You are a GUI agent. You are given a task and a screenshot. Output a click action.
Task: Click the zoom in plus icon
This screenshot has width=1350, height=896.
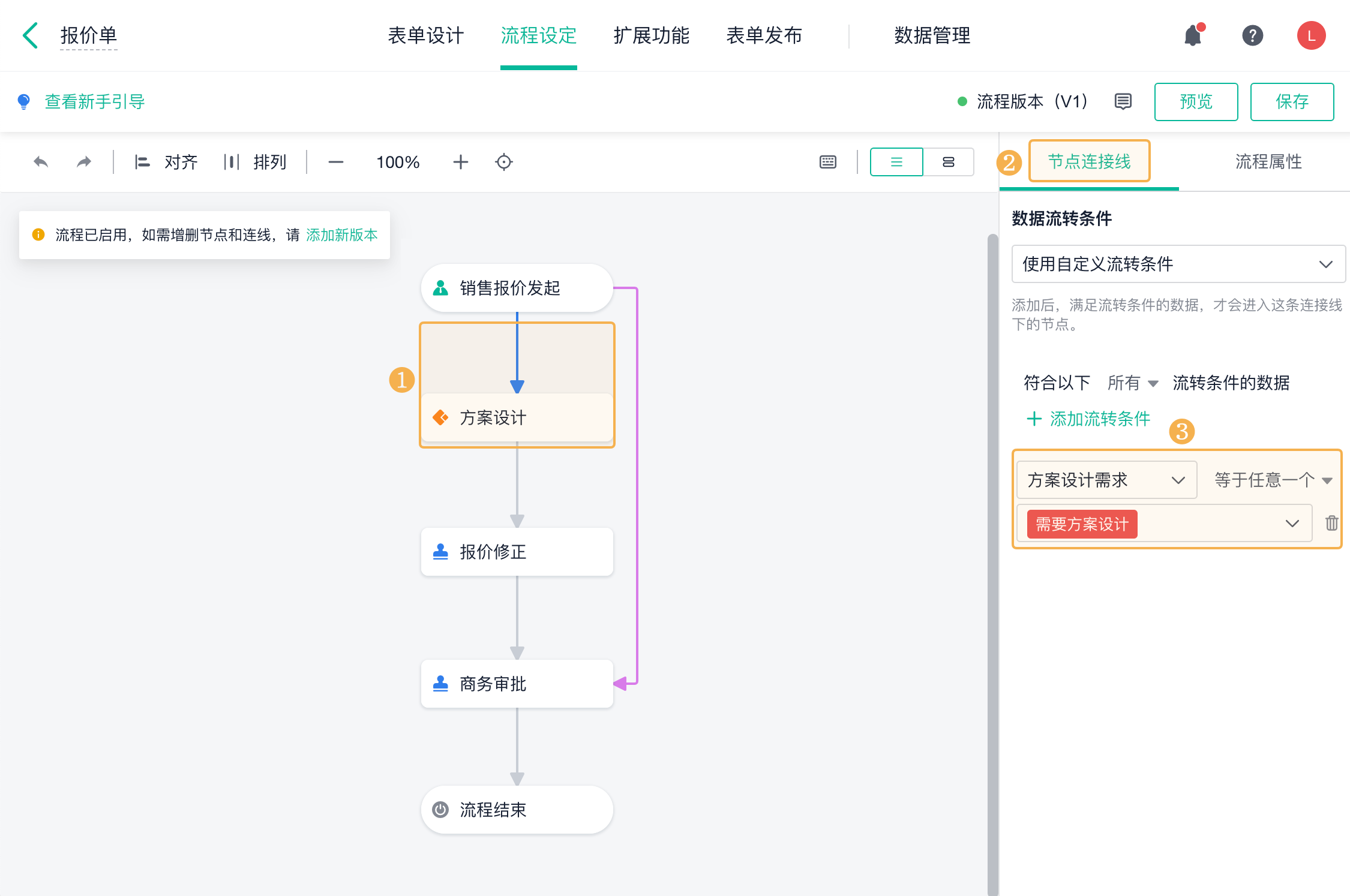460,162
